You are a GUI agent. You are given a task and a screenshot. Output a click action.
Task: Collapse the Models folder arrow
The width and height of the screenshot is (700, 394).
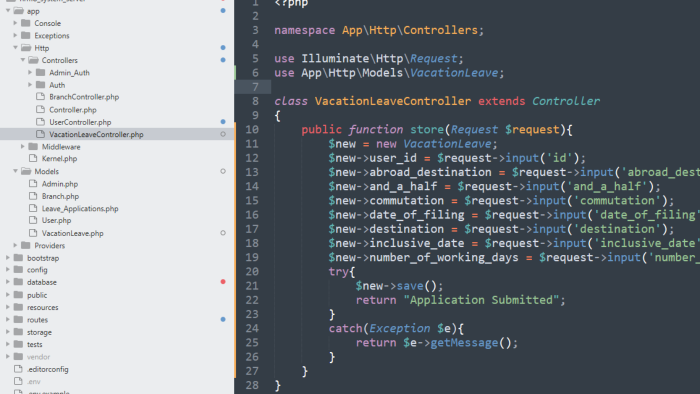[15, 171]
